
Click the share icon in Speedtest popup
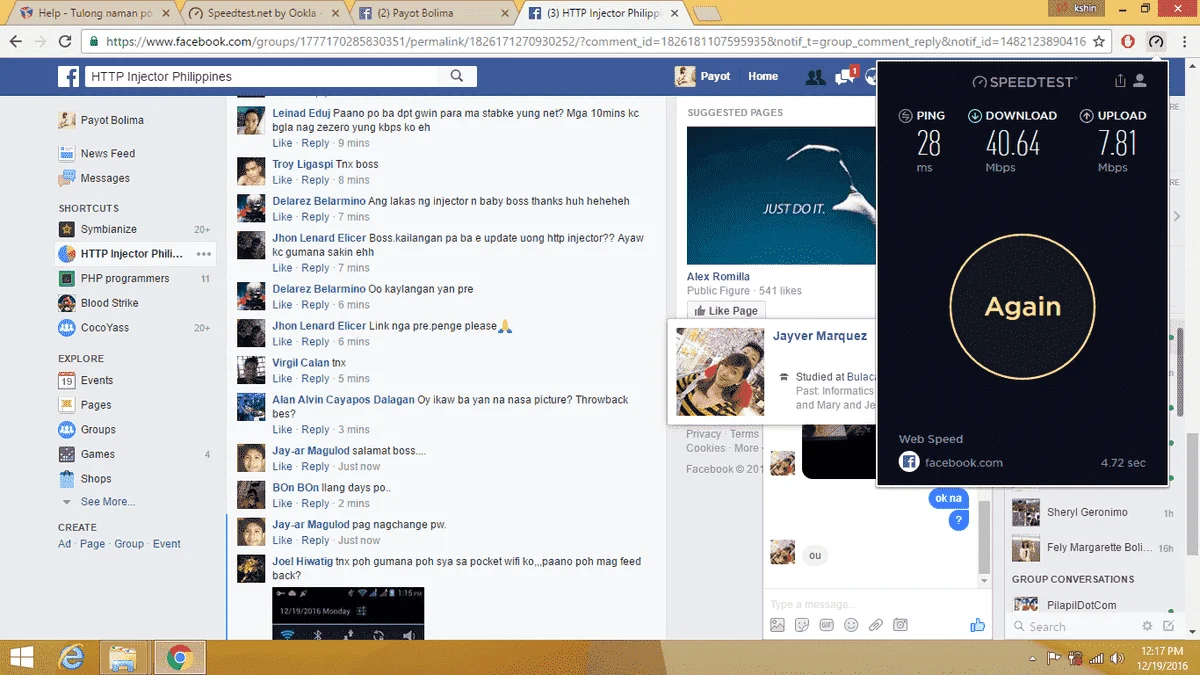coord(1120,81)
